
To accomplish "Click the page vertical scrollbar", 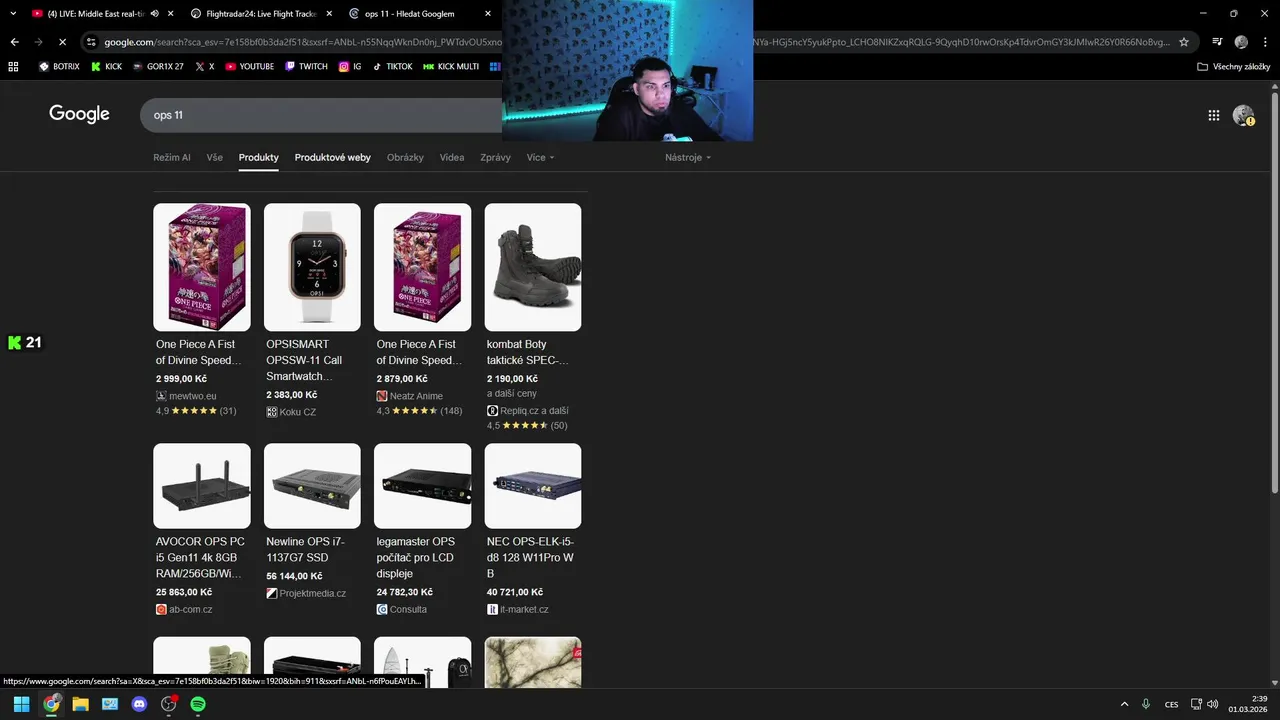I will 1274,290.
